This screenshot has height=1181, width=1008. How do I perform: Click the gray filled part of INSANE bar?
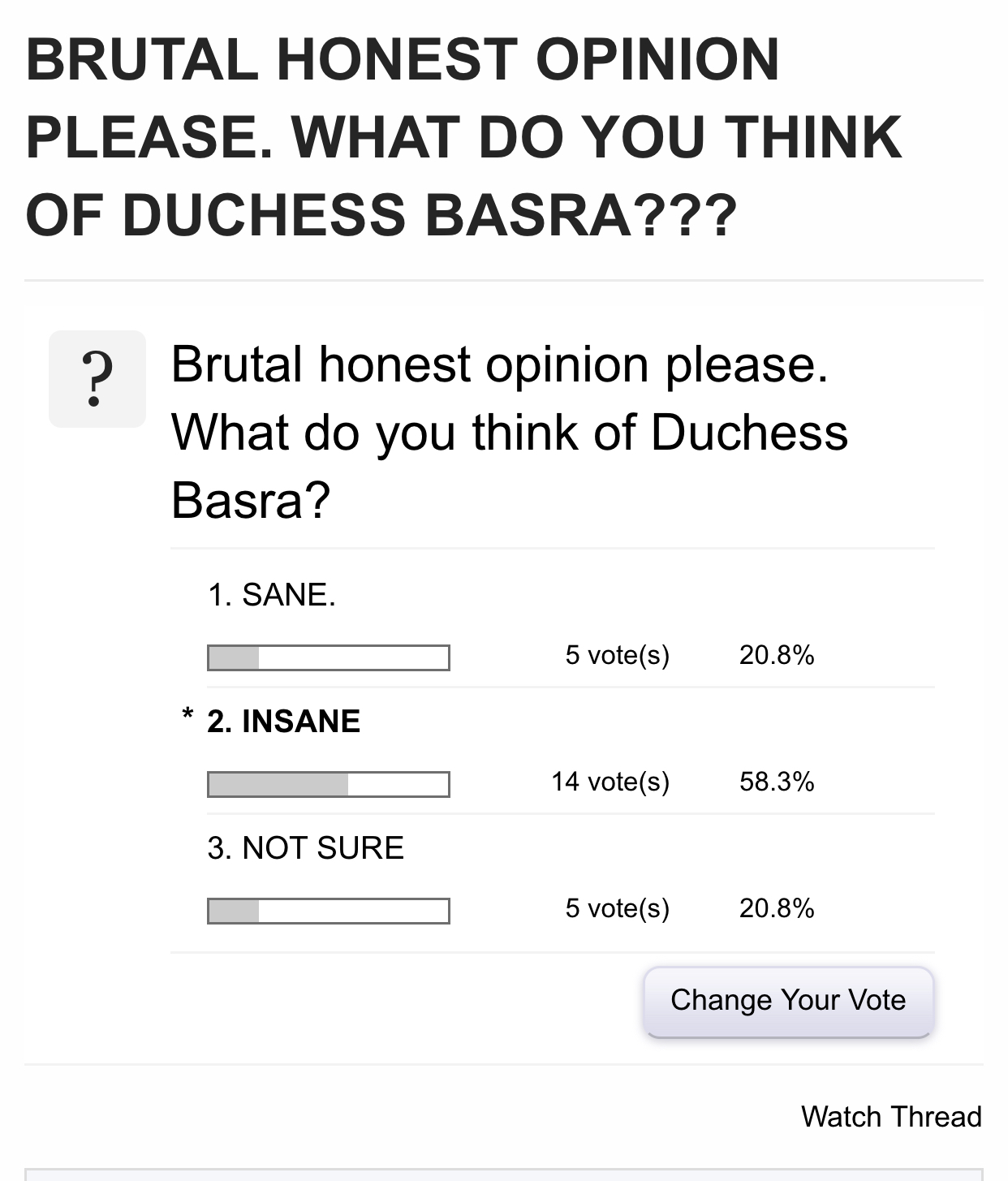tap(278, 784)
